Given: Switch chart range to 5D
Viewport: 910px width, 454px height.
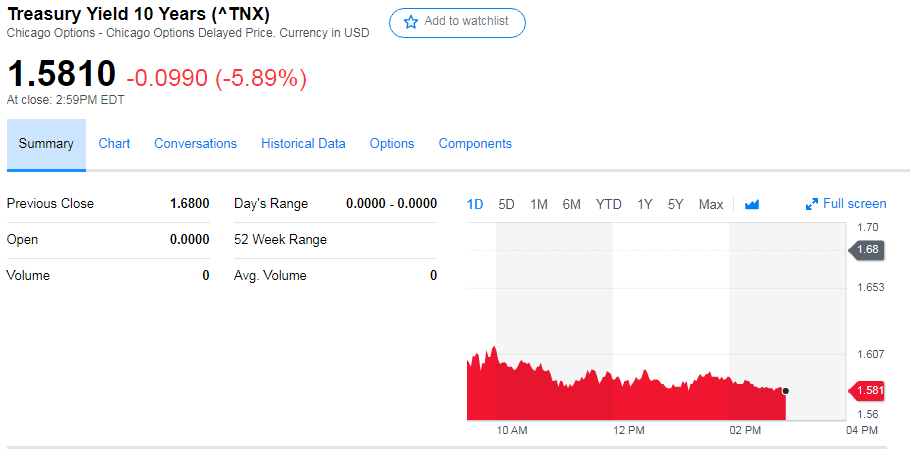Looking at the screenshot, I should coord(506,204).
